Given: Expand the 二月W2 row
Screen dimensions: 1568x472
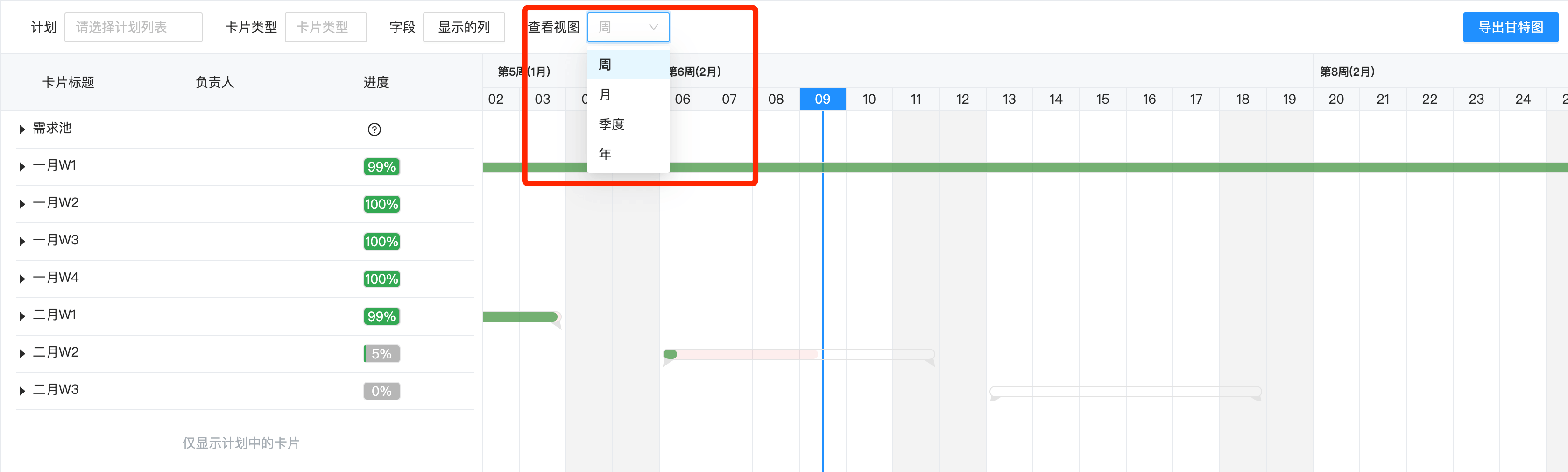Looking at the screenshot, I should (21, 353).
